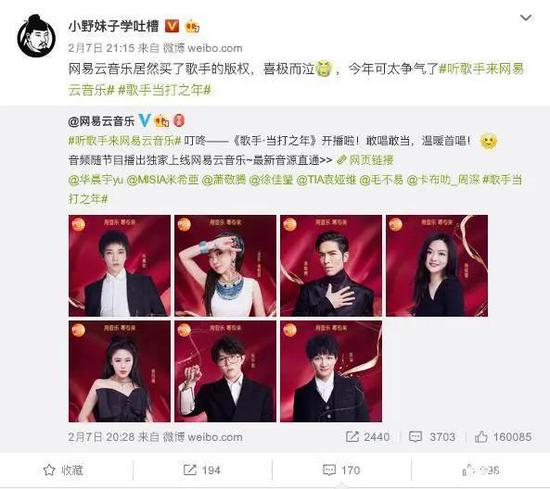Image resolution: width=550 pixels, height=489 pixels.
Task: Open the @毛不易 mention
Action: point(382,180)
